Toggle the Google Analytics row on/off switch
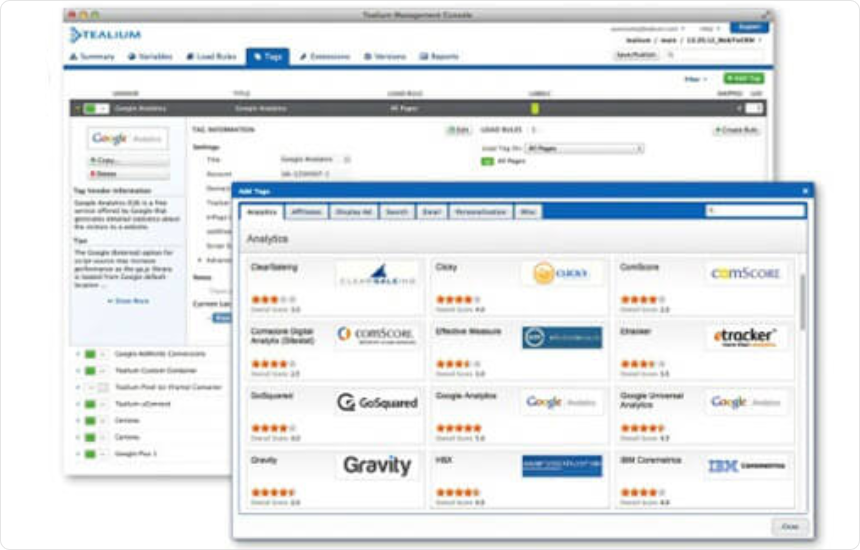 point(97,109)
